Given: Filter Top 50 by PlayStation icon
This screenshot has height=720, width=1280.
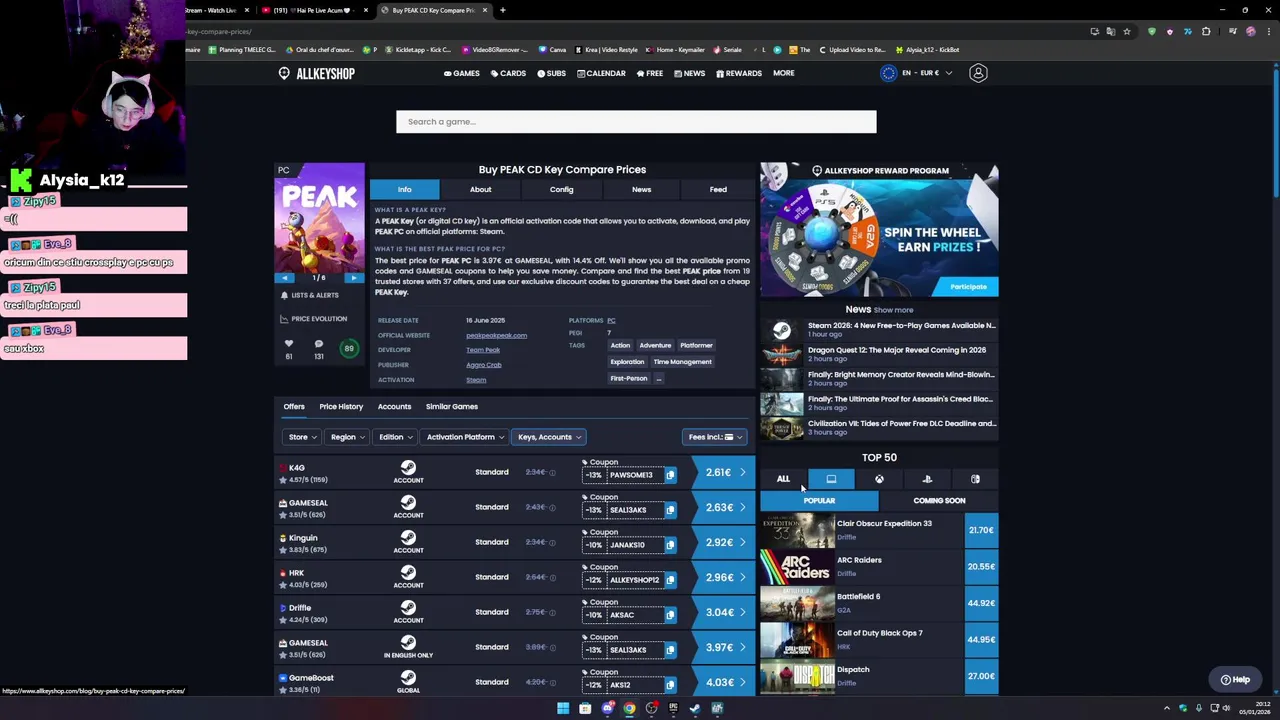Looking at the screenshot, I should [927, 479].
